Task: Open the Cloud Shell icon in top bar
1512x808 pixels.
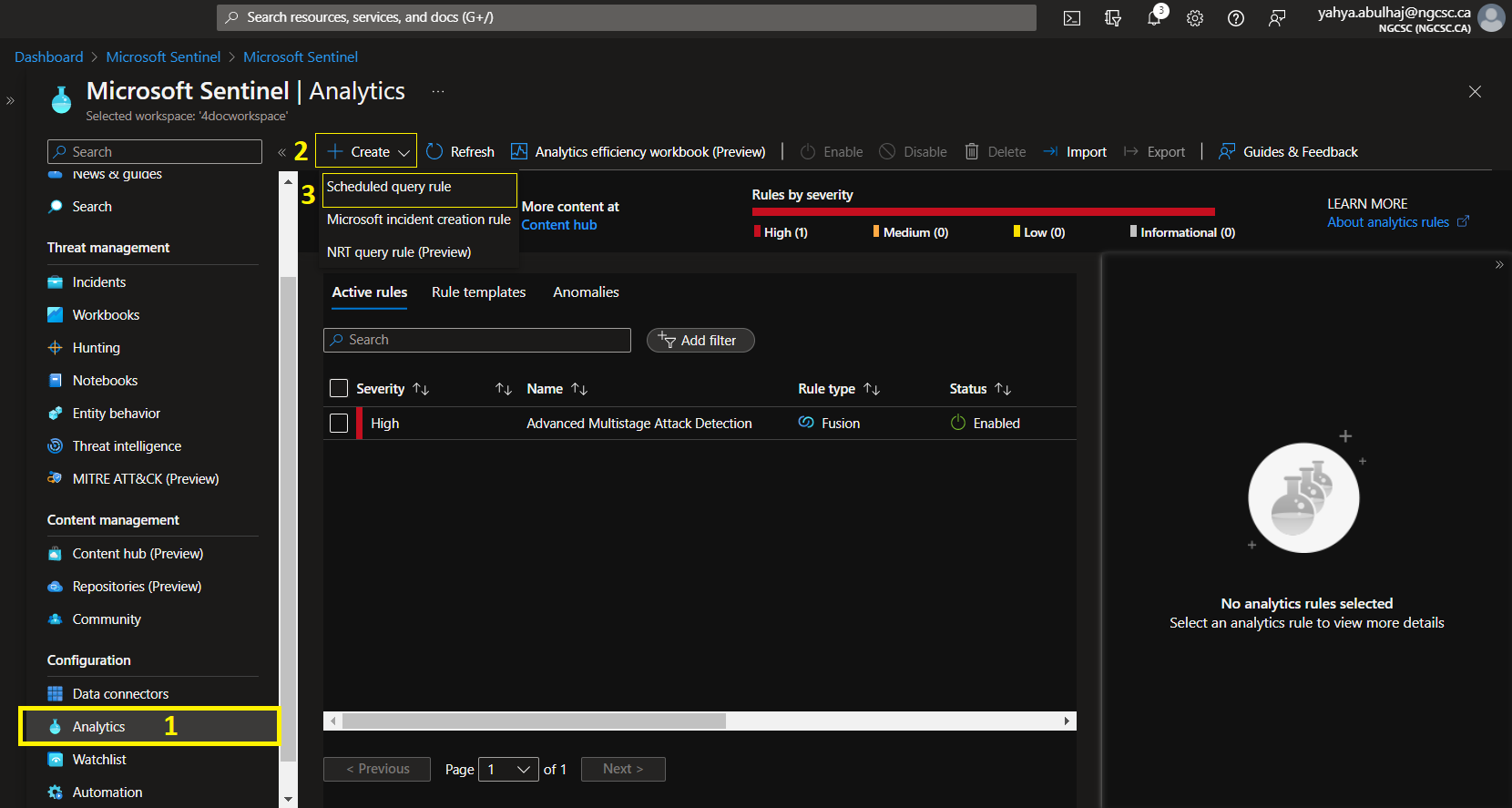Action: coord(1072,18)
